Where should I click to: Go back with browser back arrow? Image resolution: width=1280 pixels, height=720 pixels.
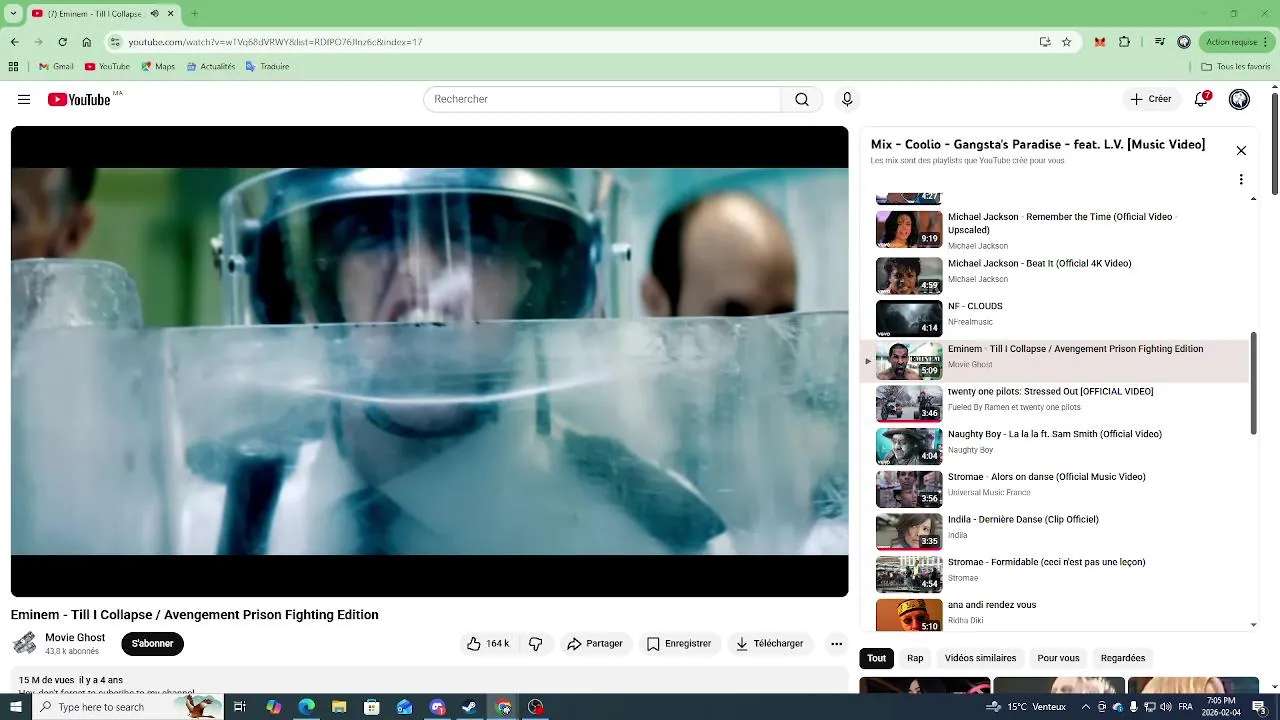tap(14, 42)
